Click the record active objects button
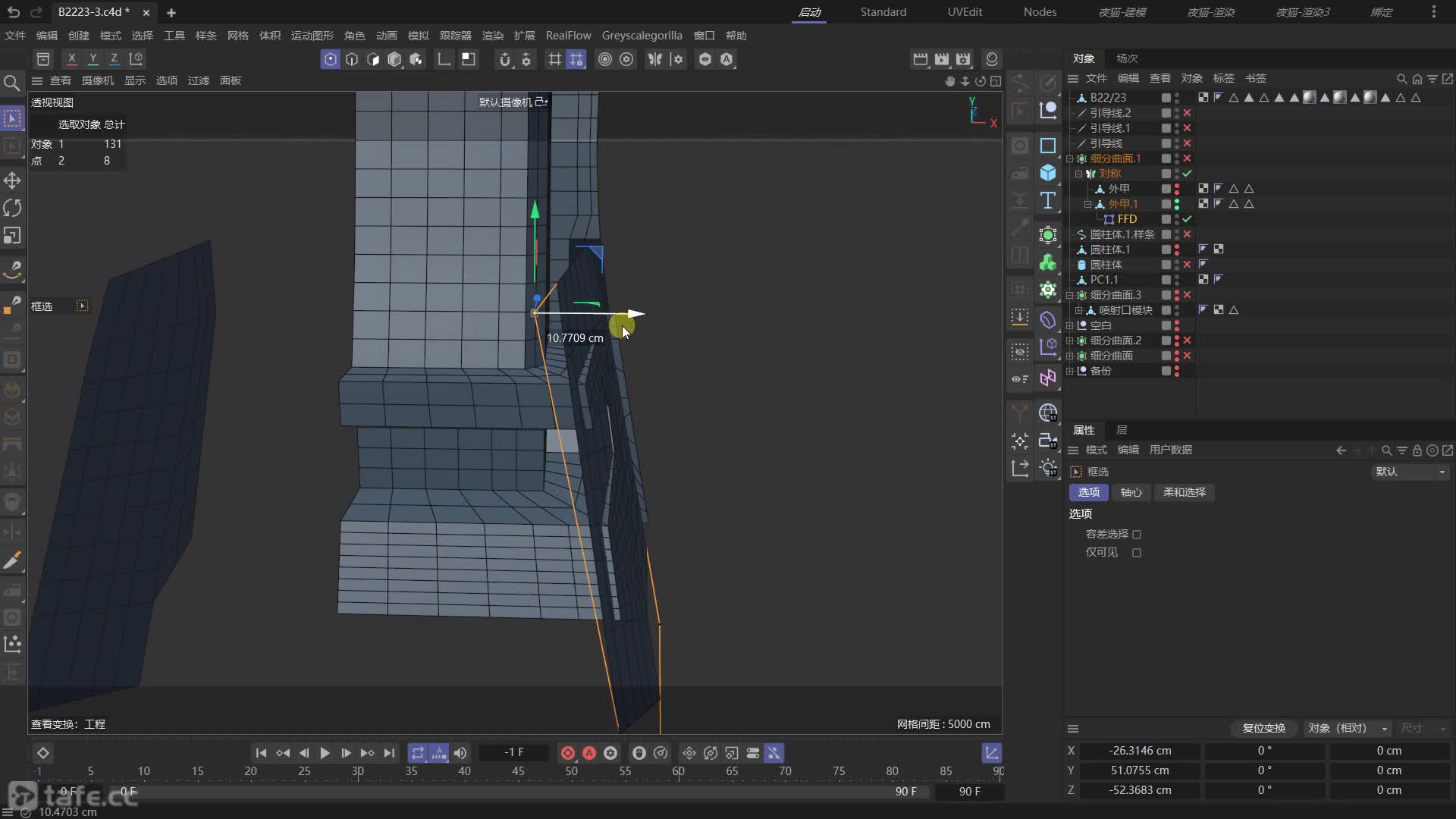The image size is (1456, 819). 568,753
